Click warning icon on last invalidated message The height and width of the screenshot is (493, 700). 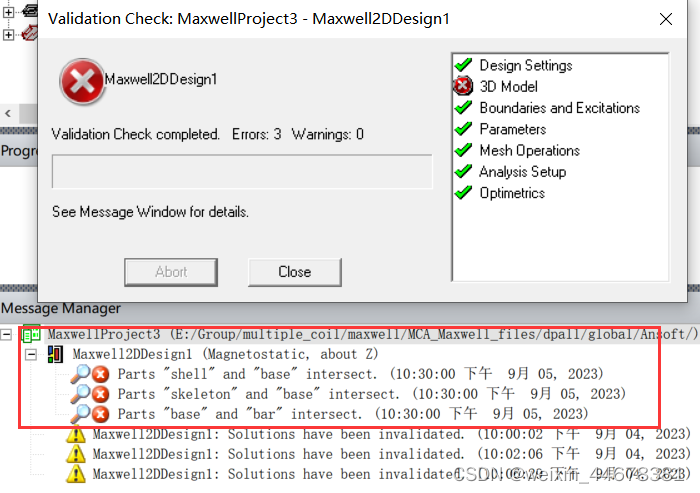[x=76, y=474]
